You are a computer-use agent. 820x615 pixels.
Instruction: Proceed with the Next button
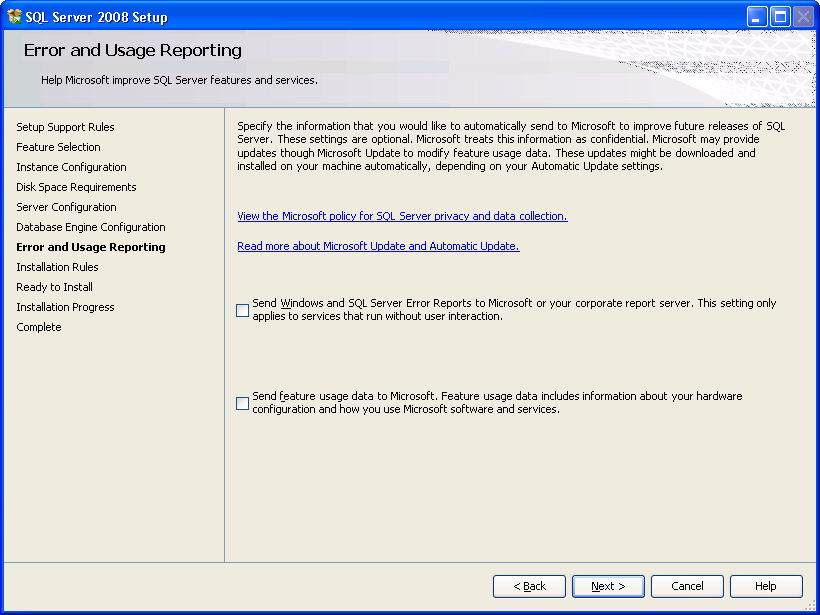[608, 586]
